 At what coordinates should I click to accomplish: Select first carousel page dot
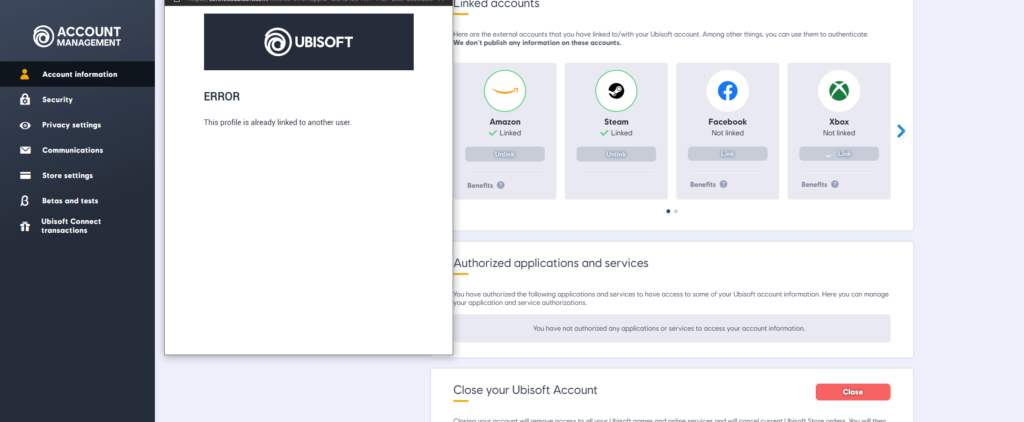pos(667,211)
